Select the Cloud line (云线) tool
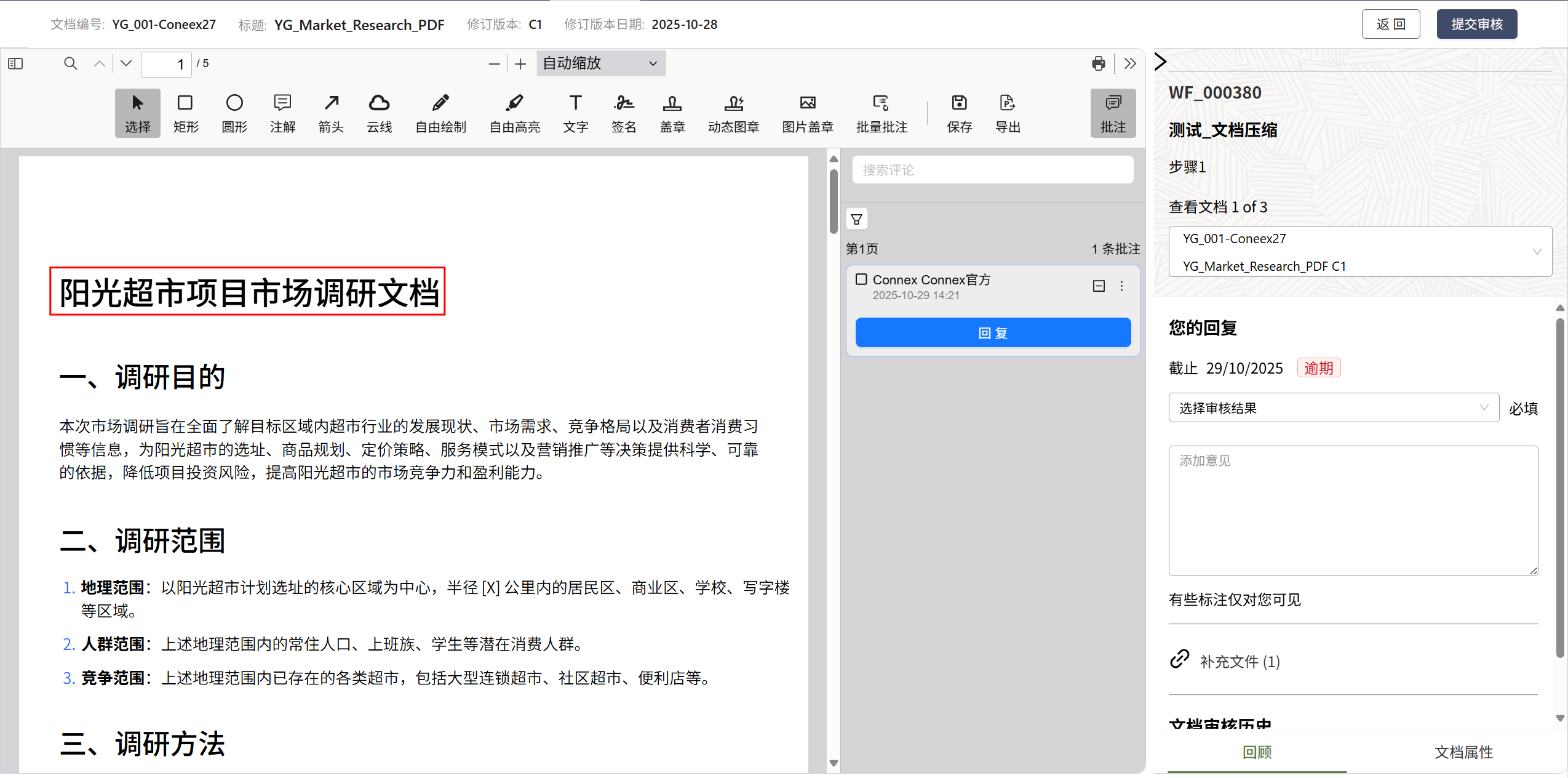This screenshot has height=778, width=1568. tap(379, 113)
